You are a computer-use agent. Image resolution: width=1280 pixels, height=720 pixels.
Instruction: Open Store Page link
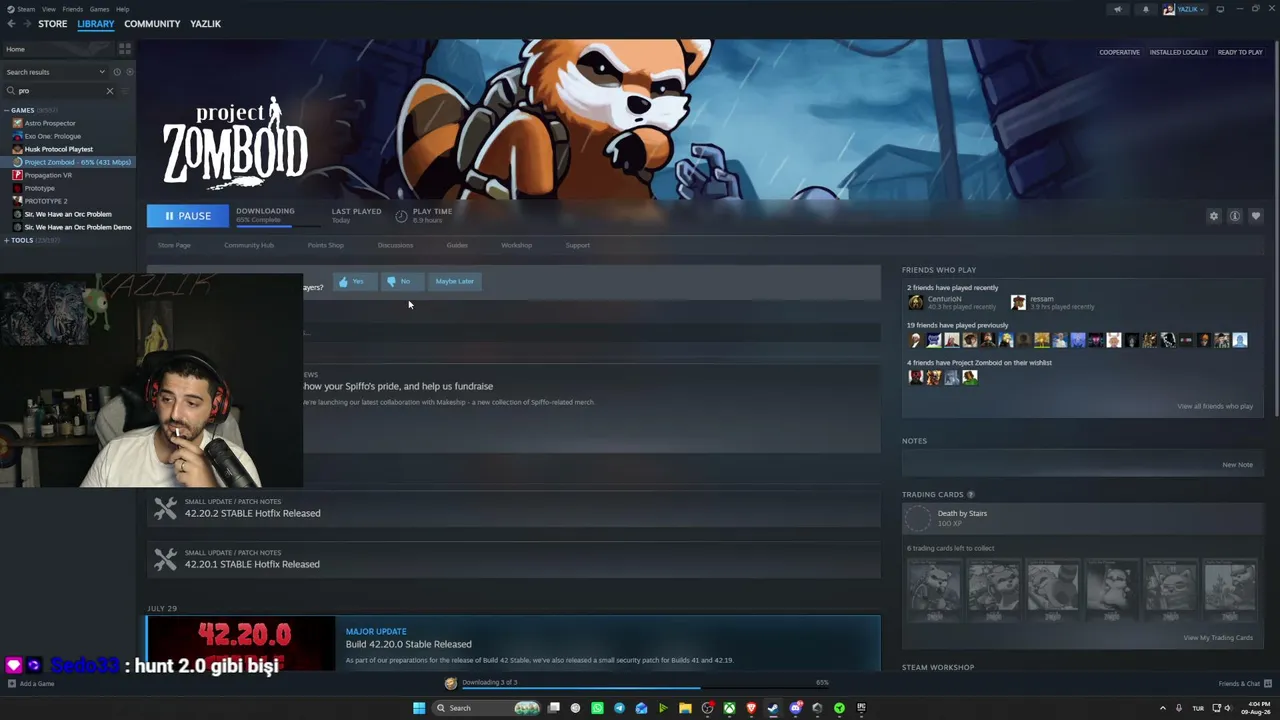point(174,245)
